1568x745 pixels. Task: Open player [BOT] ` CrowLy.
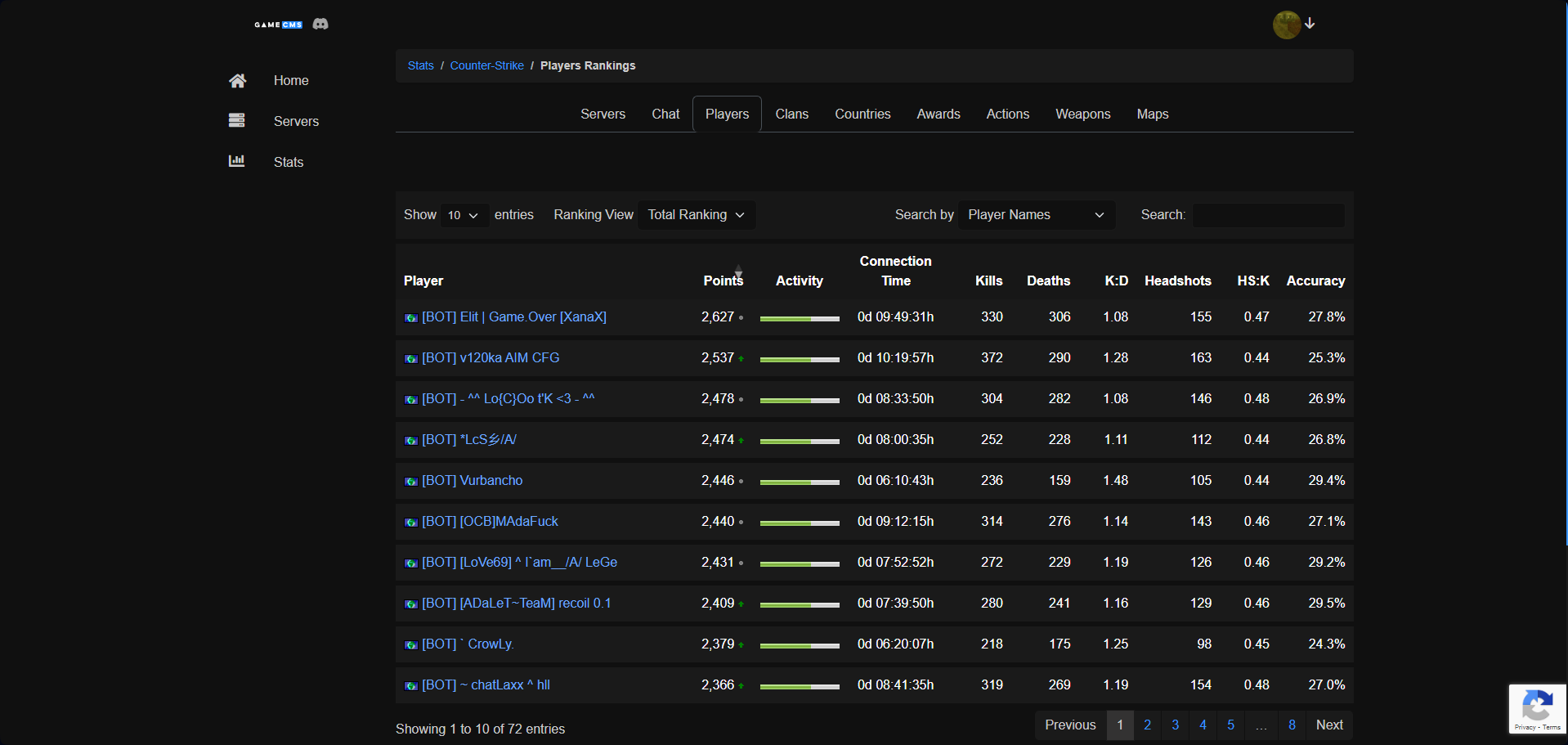point(468,644)
